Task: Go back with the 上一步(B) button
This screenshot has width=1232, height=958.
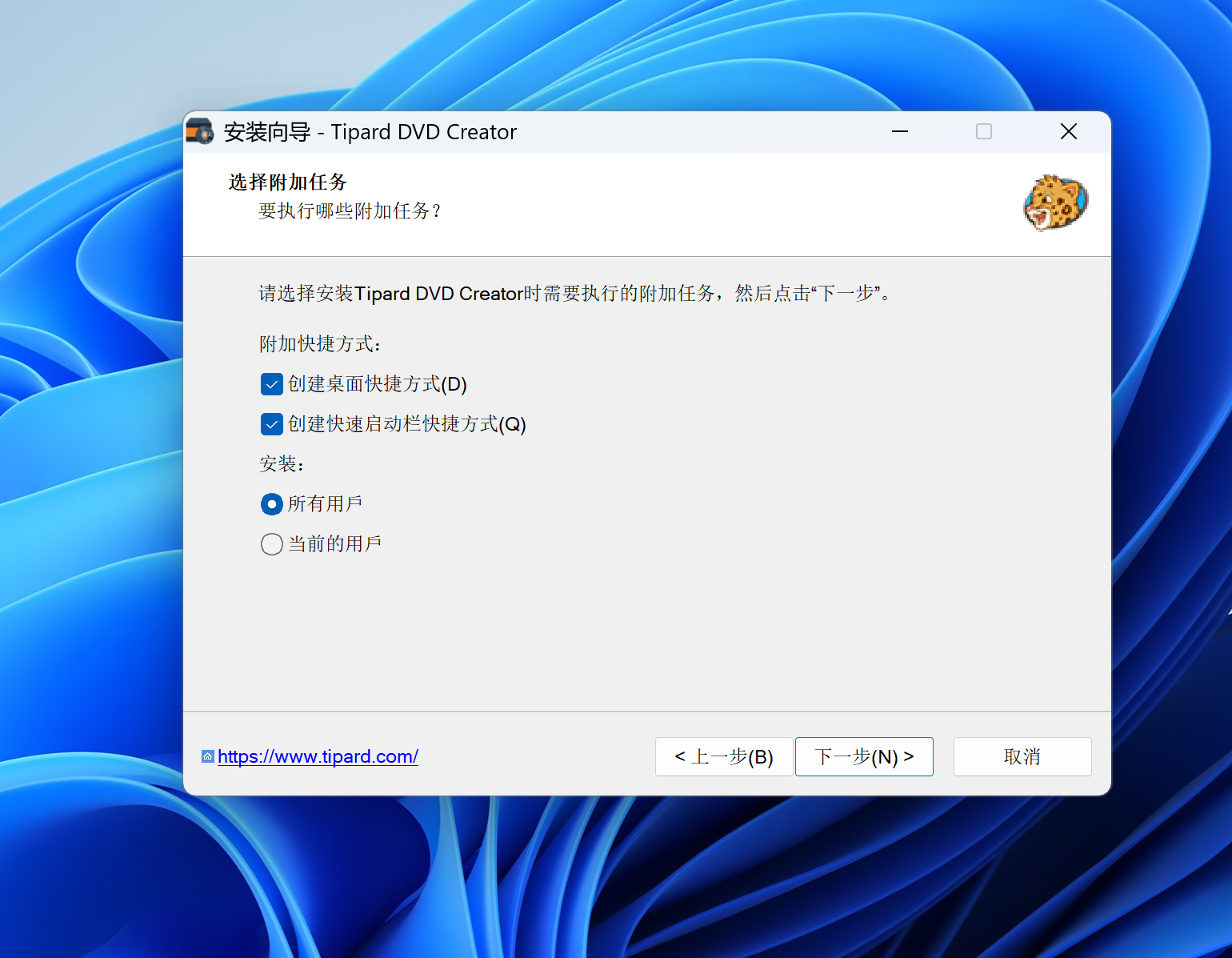Action: (x=723, y=756)
